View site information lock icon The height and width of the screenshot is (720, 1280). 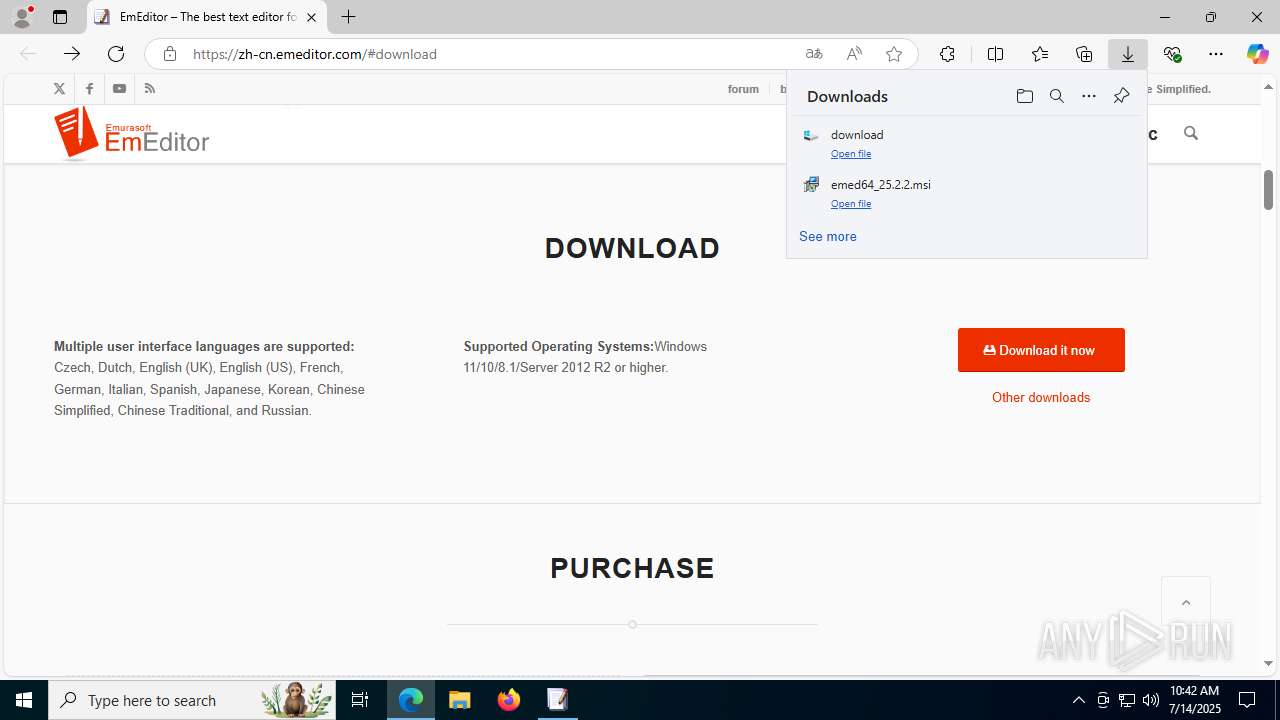point(170,54)
